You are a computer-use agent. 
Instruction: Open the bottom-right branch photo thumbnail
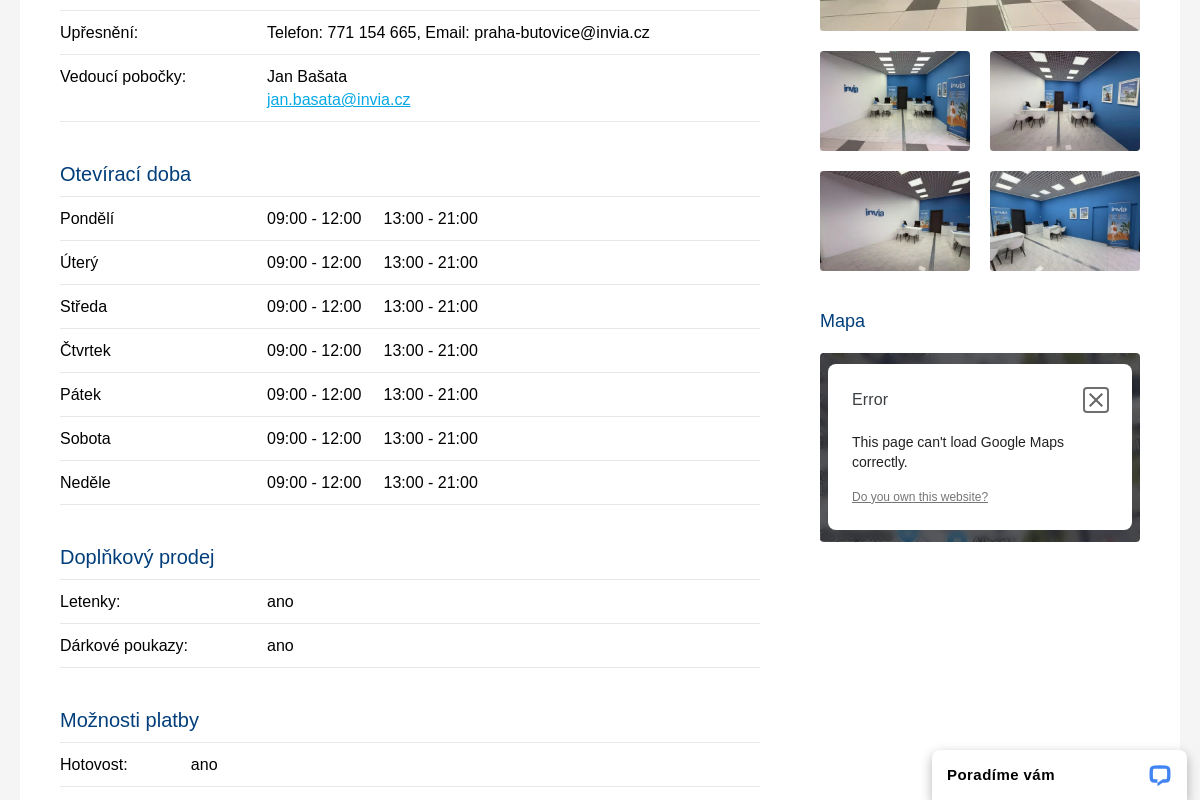[x=1065, y=221]
